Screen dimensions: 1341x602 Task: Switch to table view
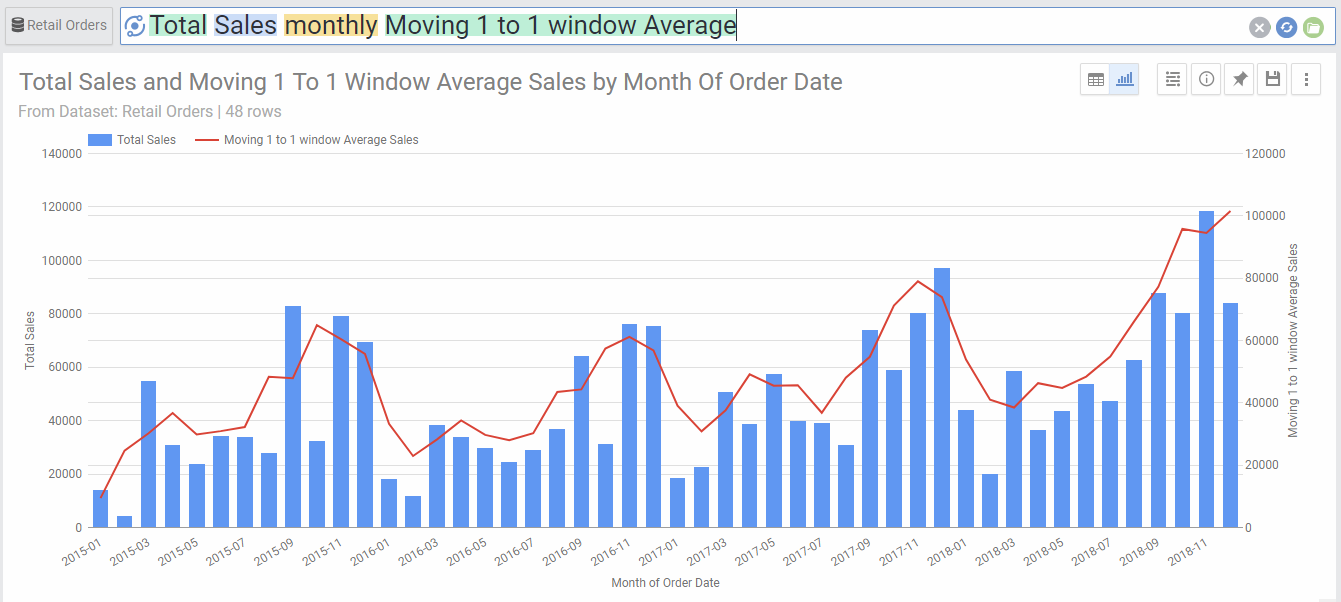[x=1096, y=80]
